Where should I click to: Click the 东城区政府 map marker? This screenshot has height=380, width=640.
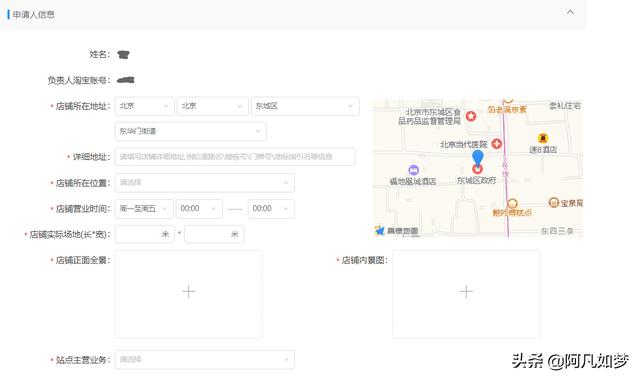[x=477, y=169]
